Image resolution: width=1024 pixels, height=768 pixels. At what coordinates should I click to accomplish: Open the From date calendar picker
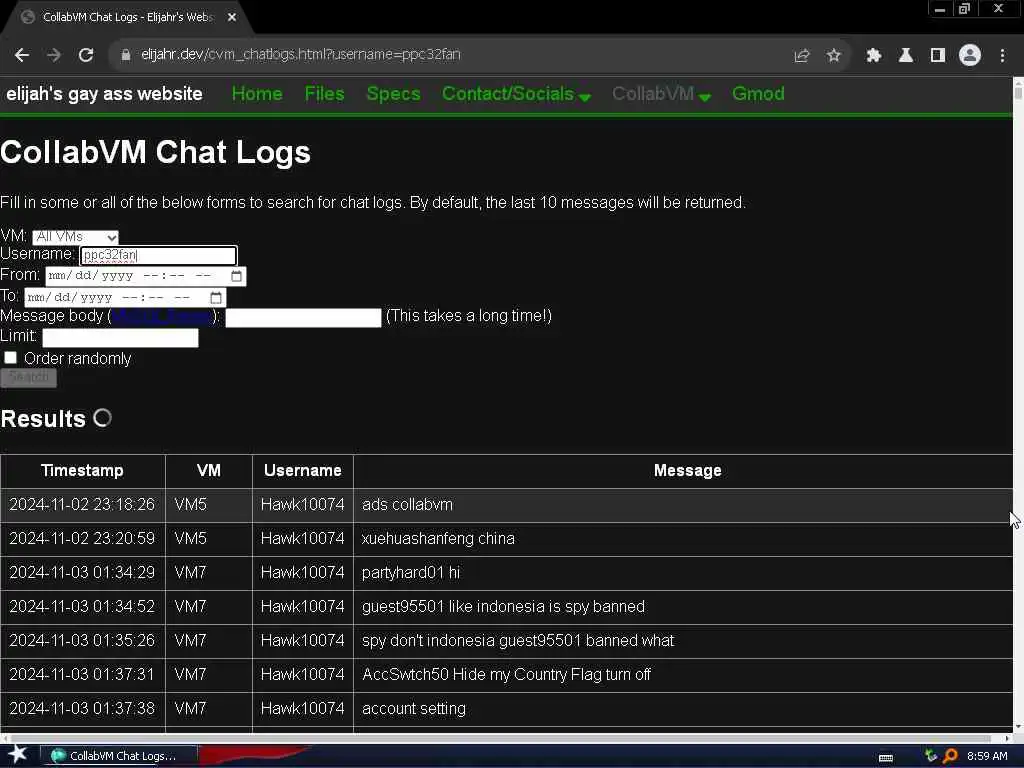pos(236,276)
